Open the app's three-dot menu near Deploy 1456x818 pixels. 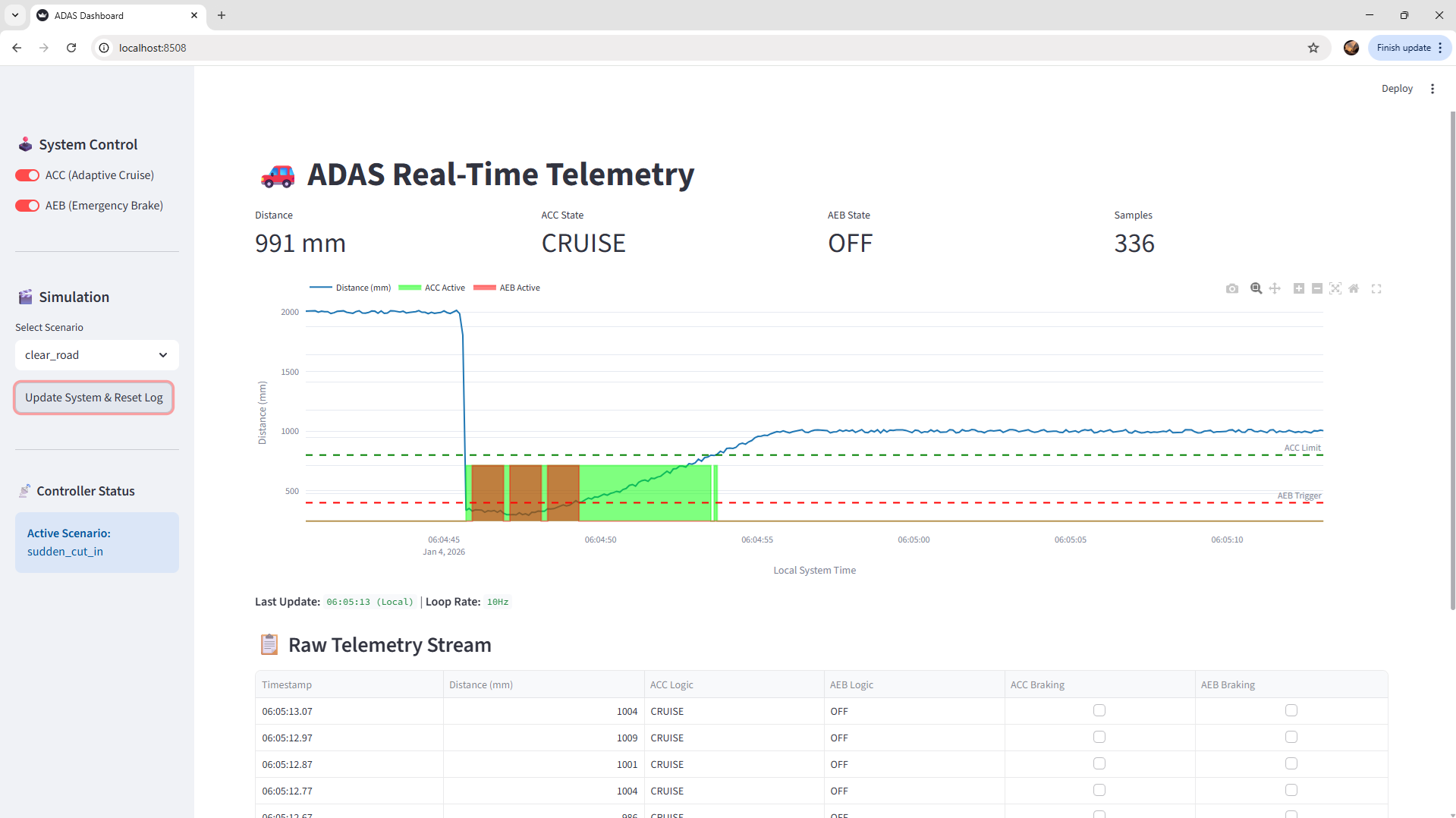(x=1432, y=88)
